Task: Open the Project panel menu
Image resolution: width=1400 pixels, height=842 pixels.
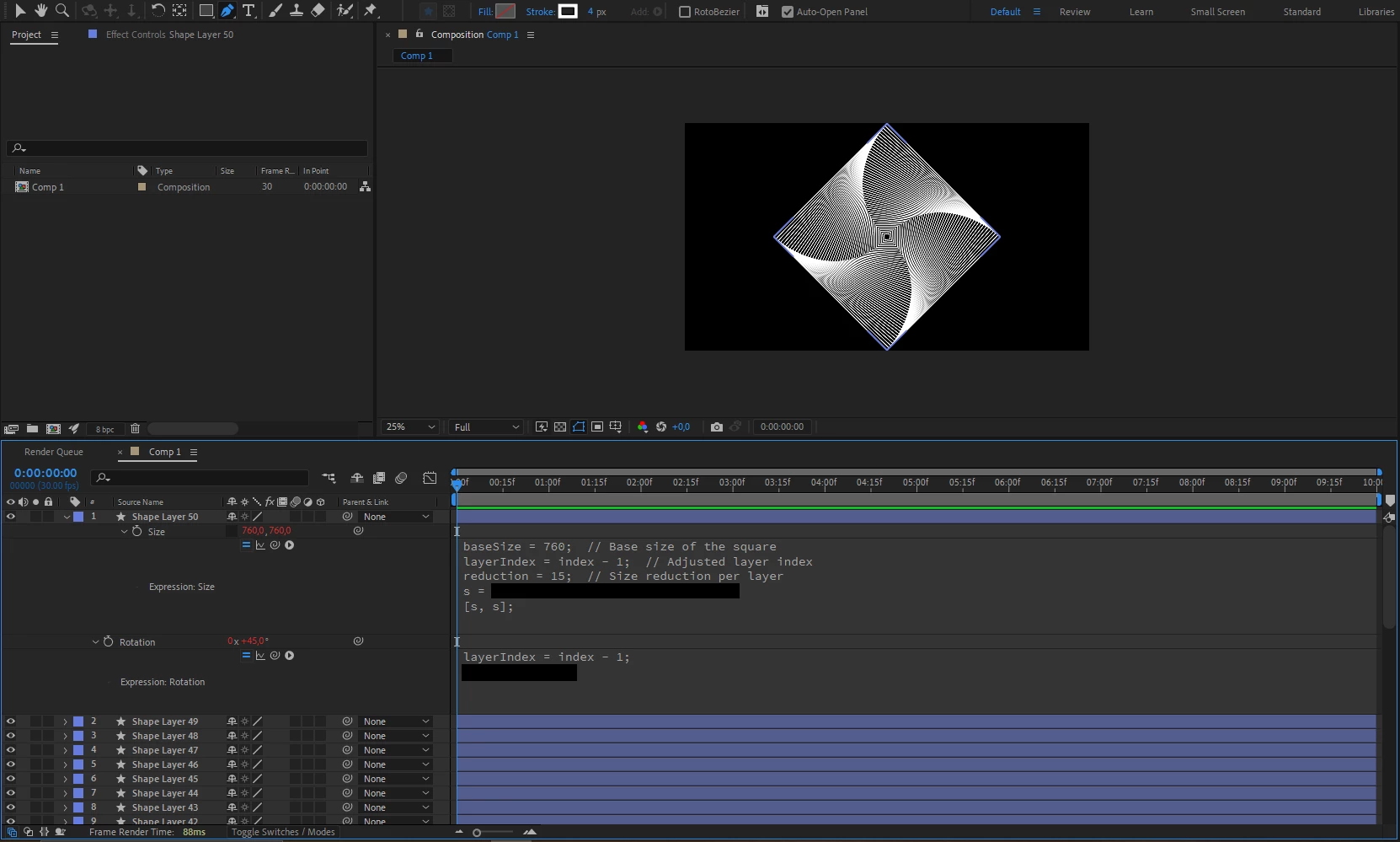Action: pos(55,35)
